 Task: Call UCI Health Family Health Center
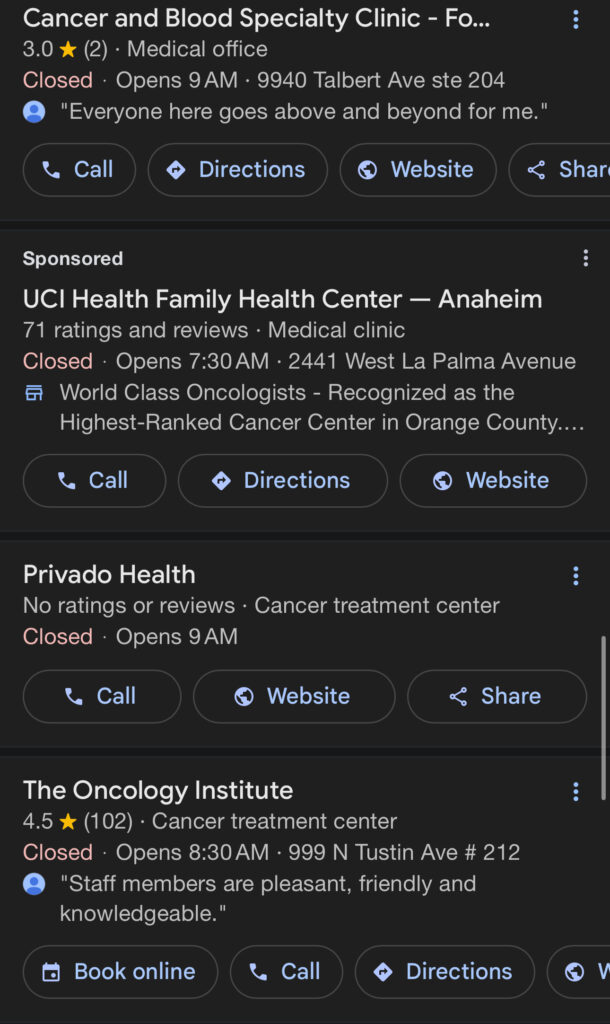pyautogui.click(x=94, y=481)
